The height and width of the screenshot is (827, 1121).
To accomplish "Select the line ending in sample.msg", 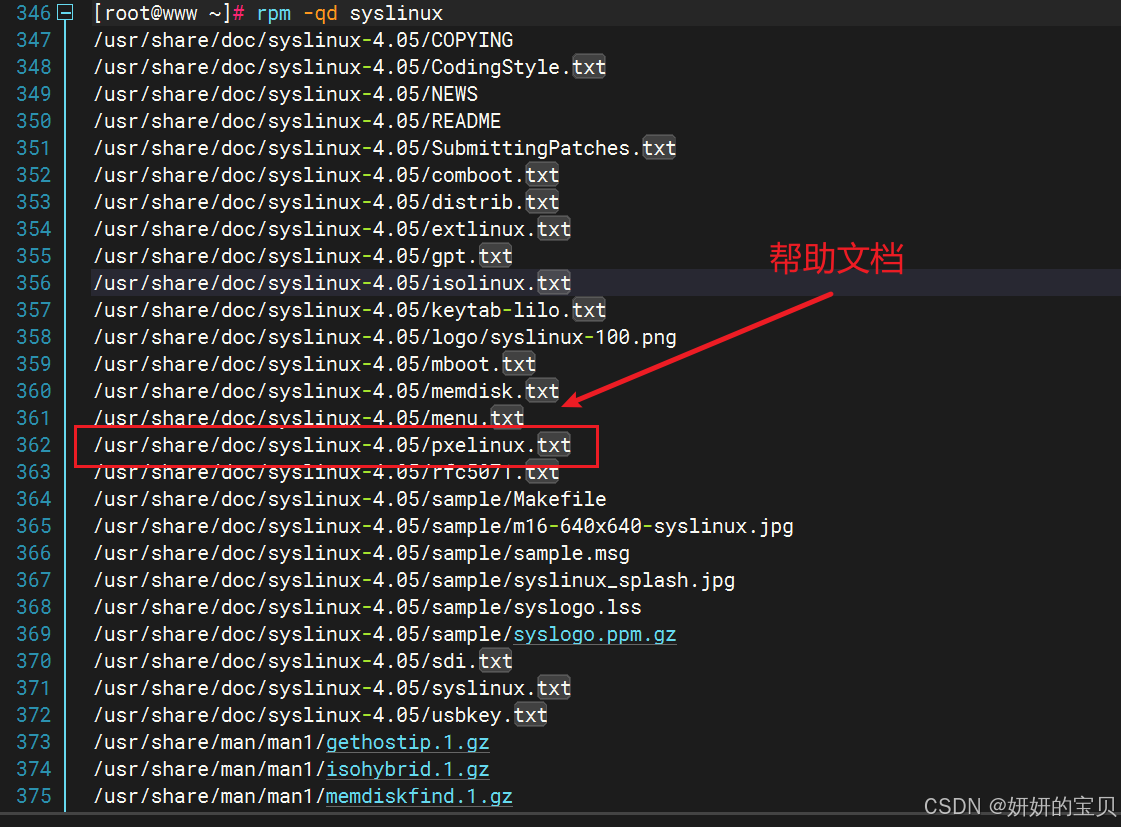I will coord(362,553).
